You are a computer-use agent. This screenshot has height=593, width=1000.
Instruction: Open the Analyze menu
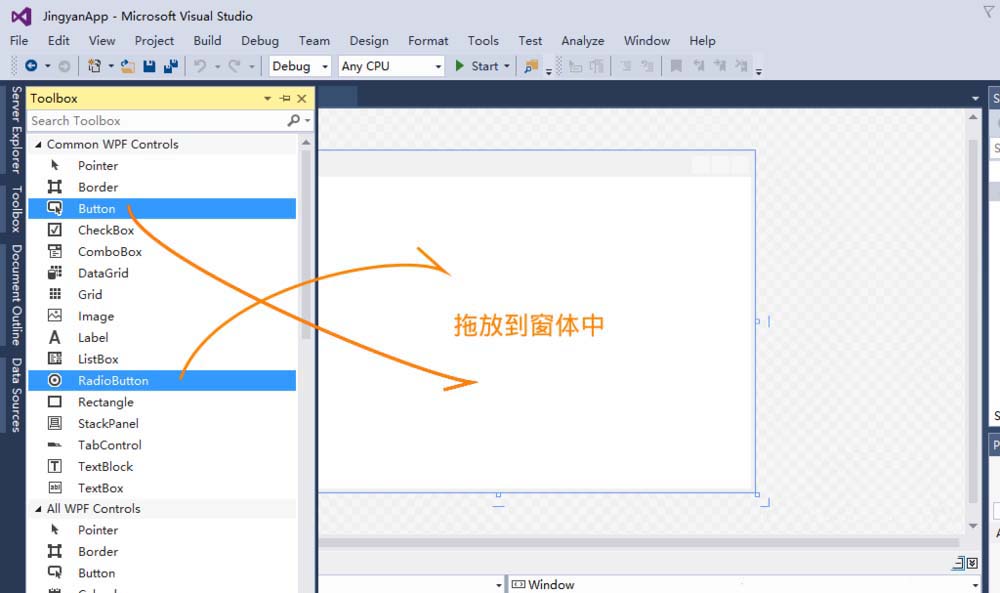582,40
